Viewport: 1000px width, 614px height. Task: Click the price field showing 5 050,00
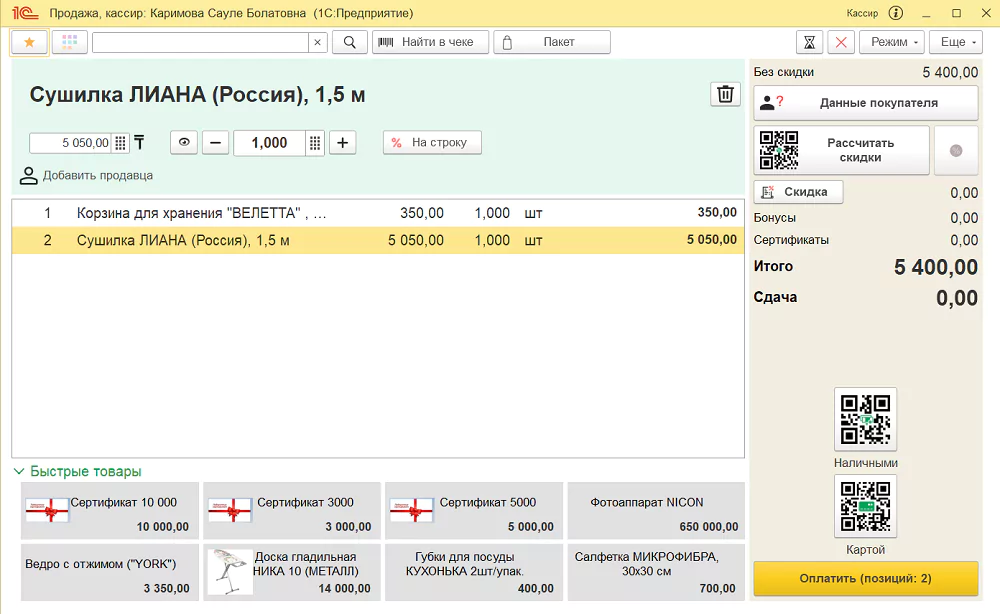click(x=71, y=143)
